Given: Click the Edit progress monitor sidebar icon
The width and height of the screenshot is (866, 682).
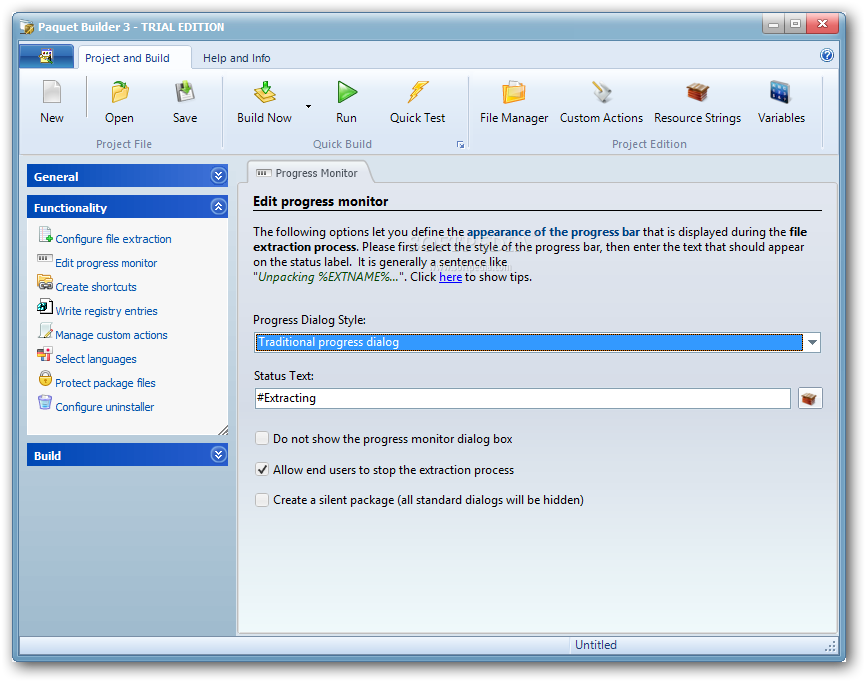Looking at the screenshot, I should (x=45, y=258).
